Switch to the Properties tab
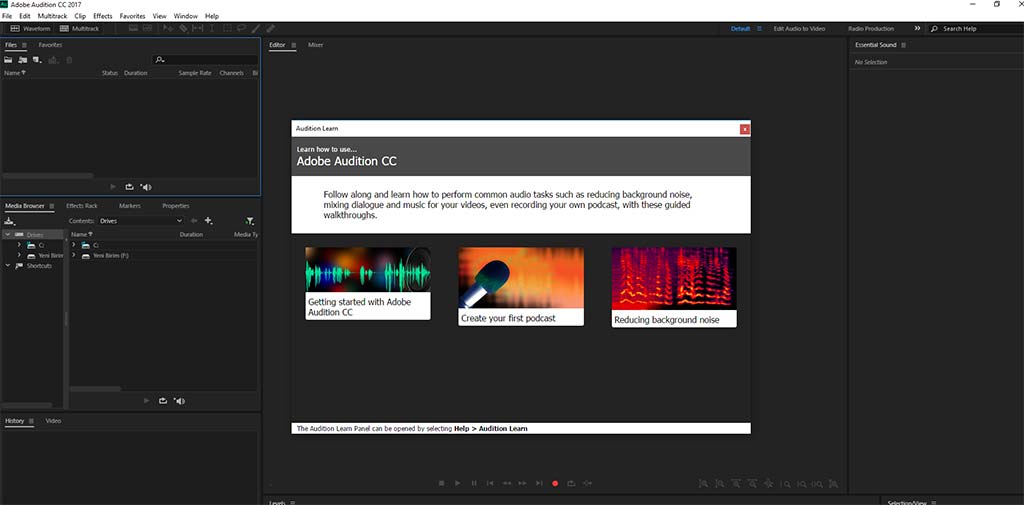 click(176, 206)
